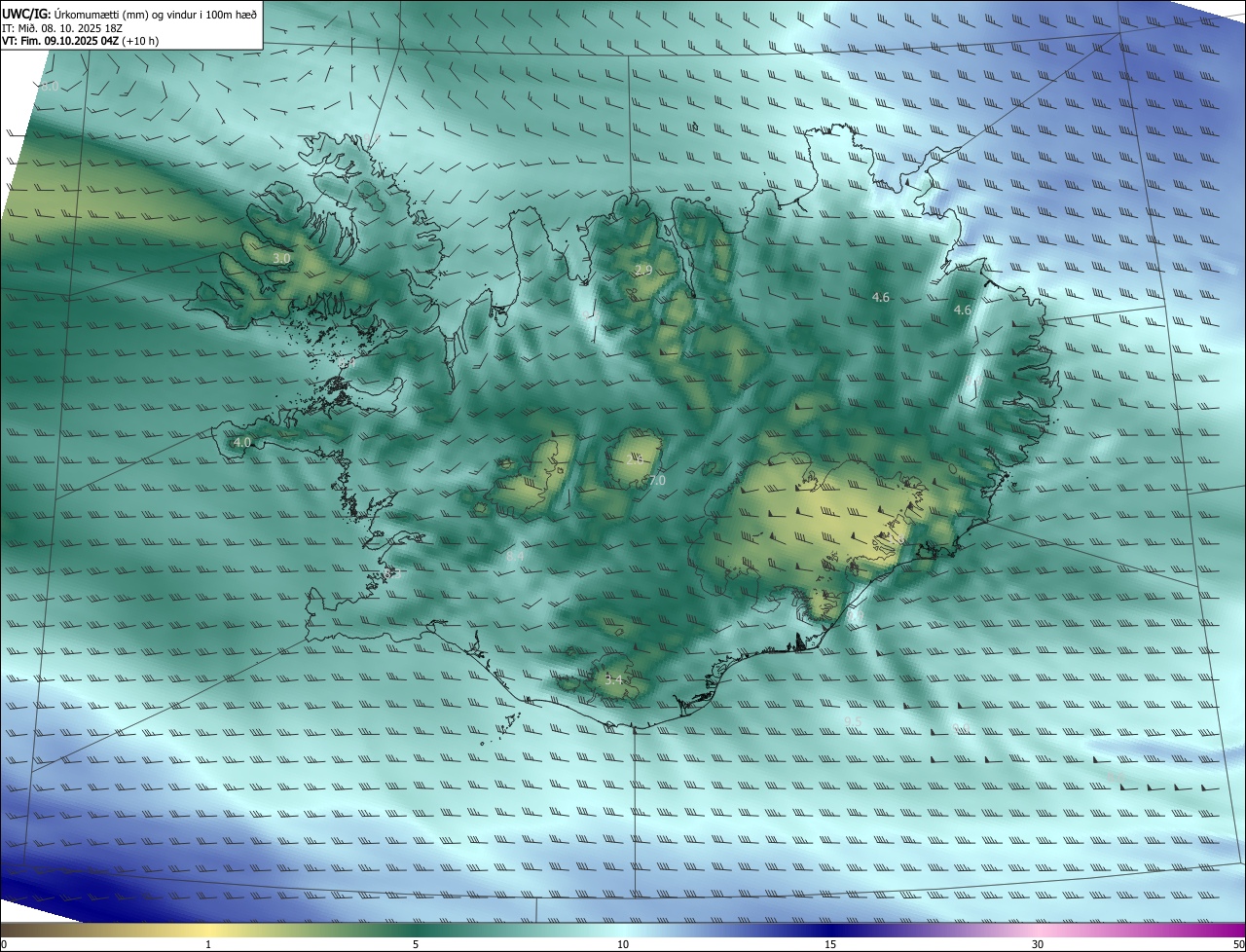Click the faint 8.0 value label
The image size is (1246, 952).
point(50,87)
